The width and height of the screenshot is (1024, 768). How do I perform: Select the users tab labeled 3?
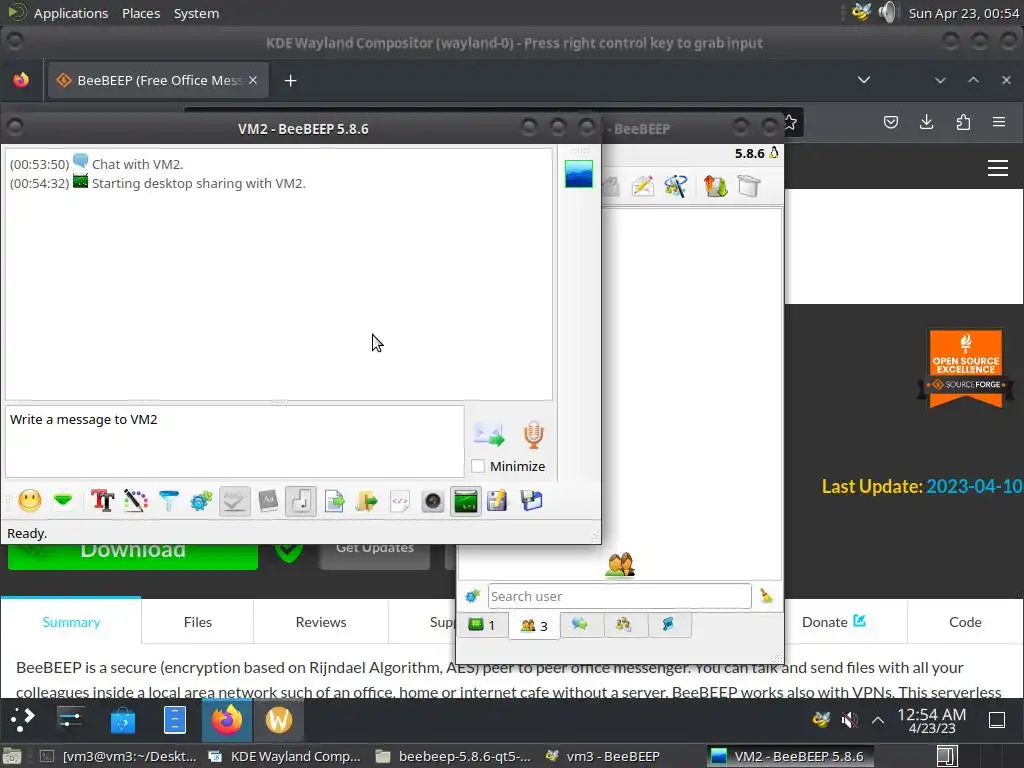pos(534,626)
